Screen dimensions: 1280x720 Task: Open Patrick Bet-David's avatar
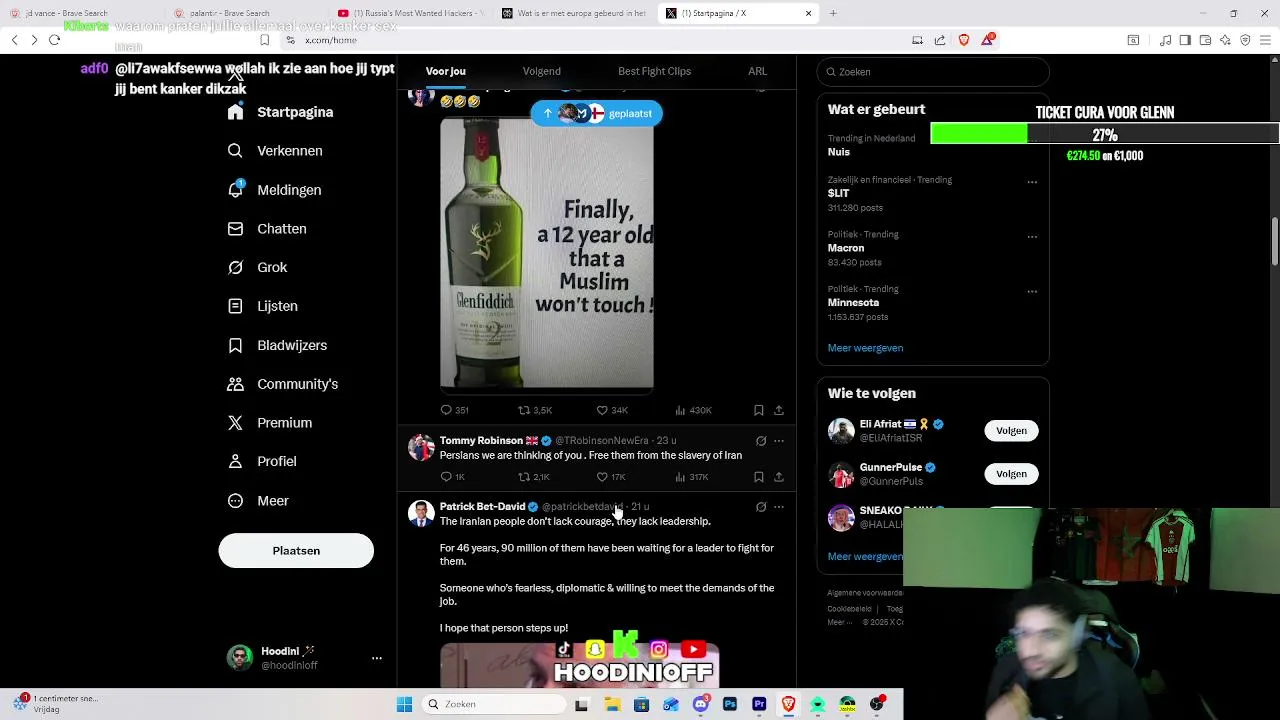[x=421, y=514]
